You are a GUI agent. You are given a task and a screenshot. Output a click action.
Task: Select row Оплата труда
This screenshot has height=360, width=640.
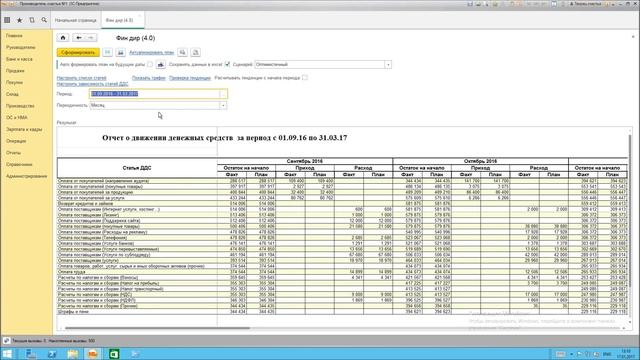342,271
